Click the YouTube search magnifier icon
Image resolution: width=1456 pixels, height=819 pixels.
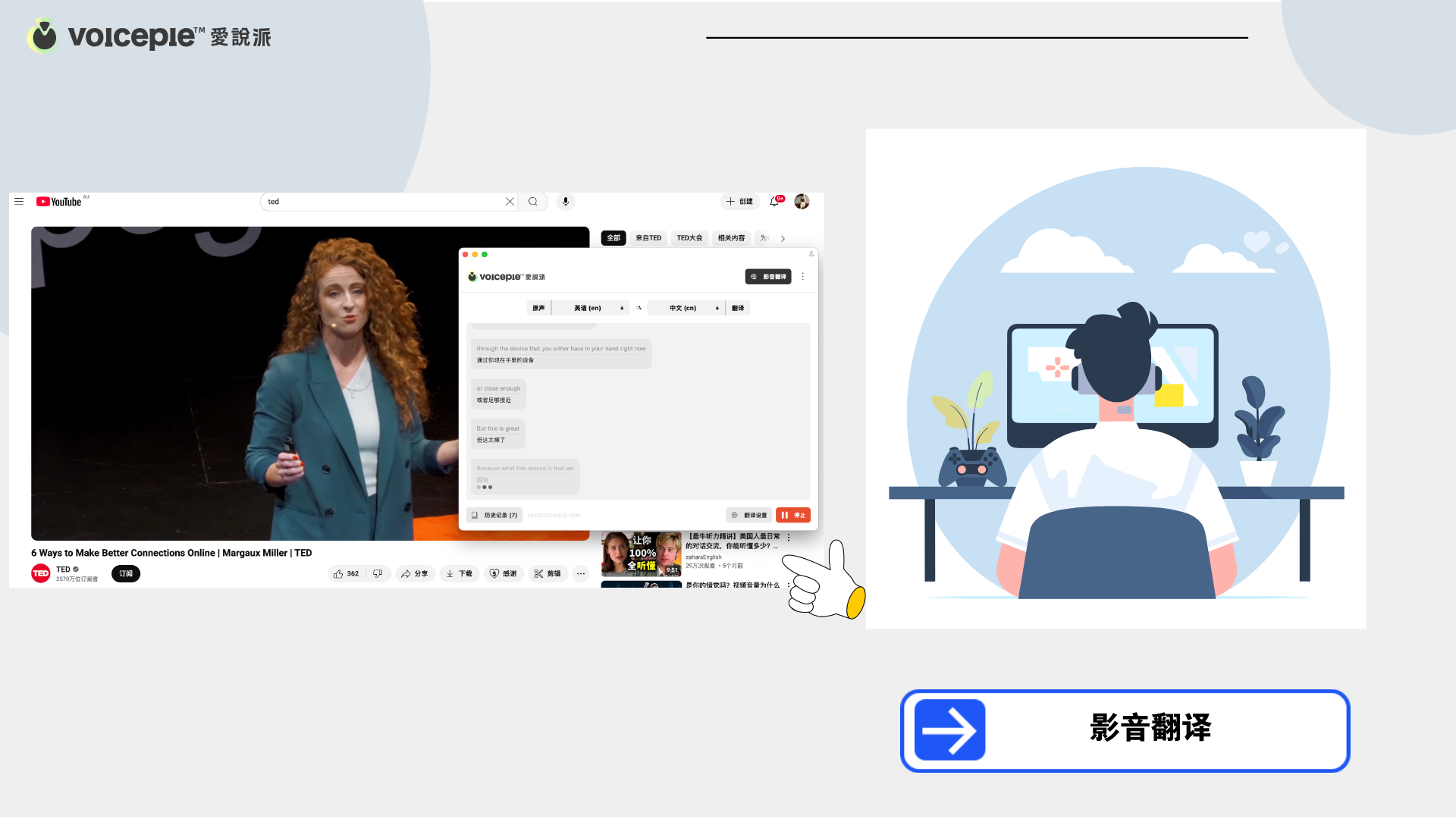coord(533,202)
